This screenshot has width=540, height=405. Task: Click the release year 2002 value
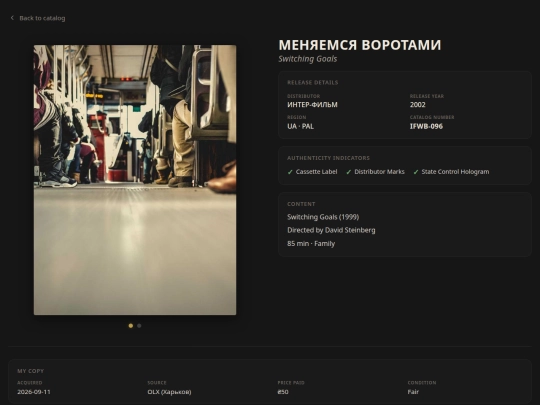pyautogui.click(x=418, y=105)
